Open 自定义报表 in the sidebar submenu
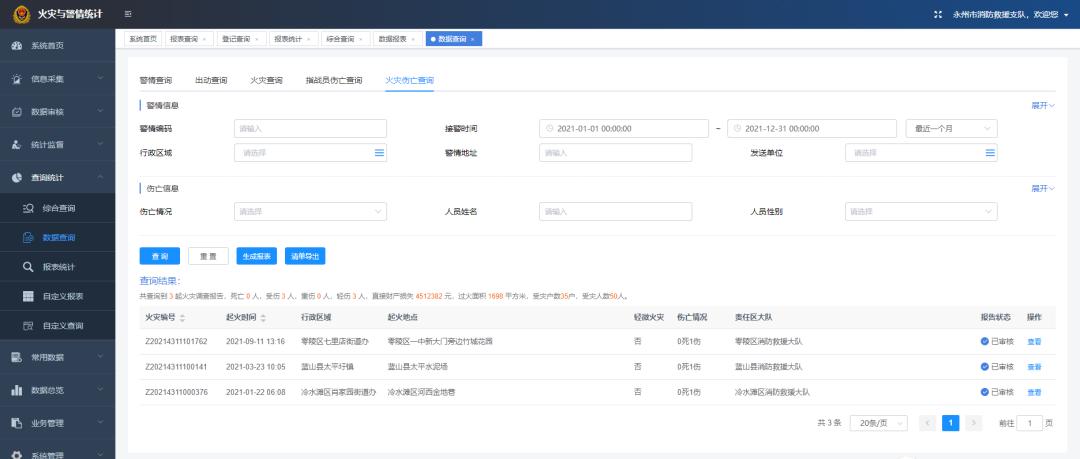1080x459 pixels. (57, 296)
